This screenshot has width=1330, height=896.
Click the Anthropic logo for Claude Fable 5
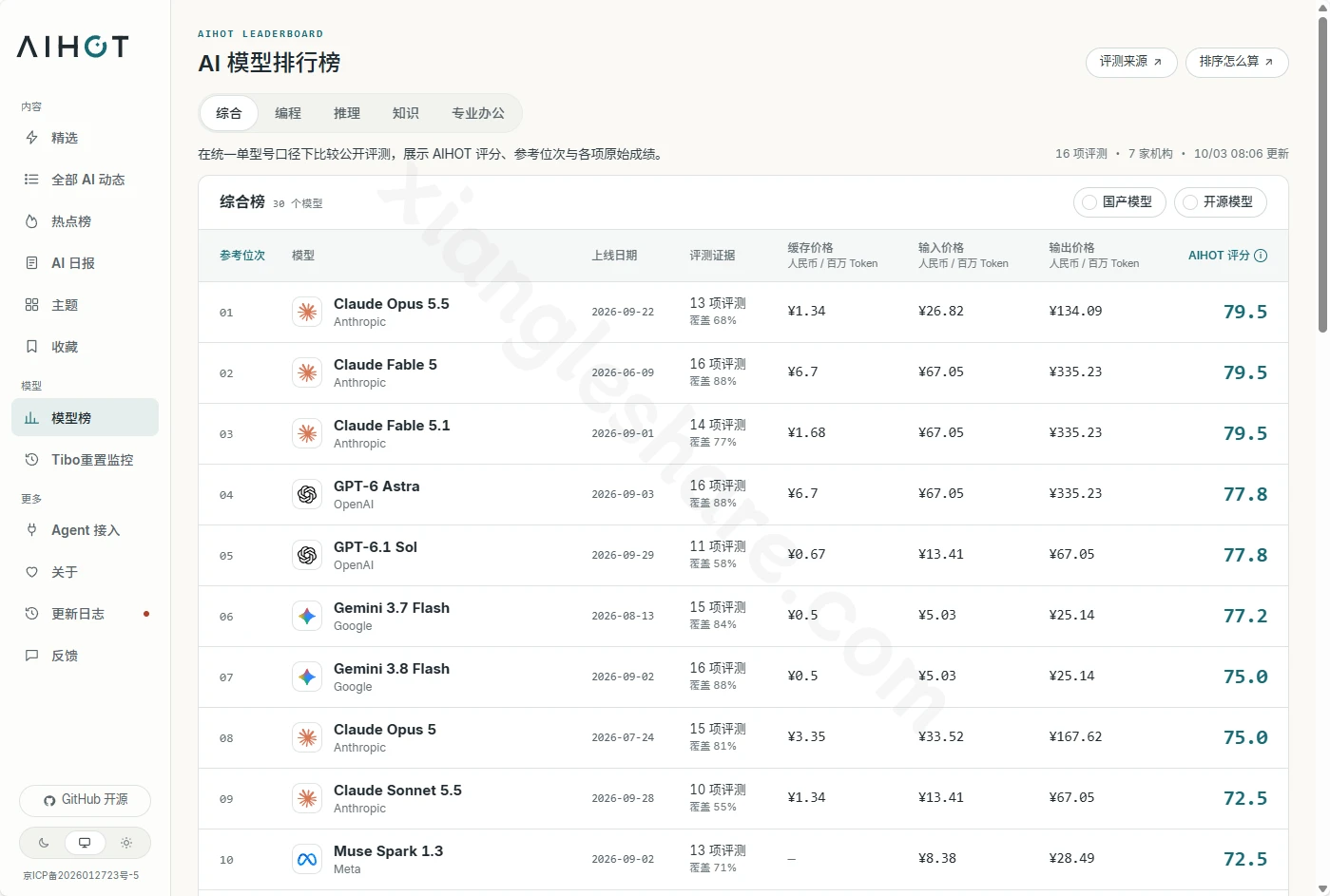click(x=307, y=372)
